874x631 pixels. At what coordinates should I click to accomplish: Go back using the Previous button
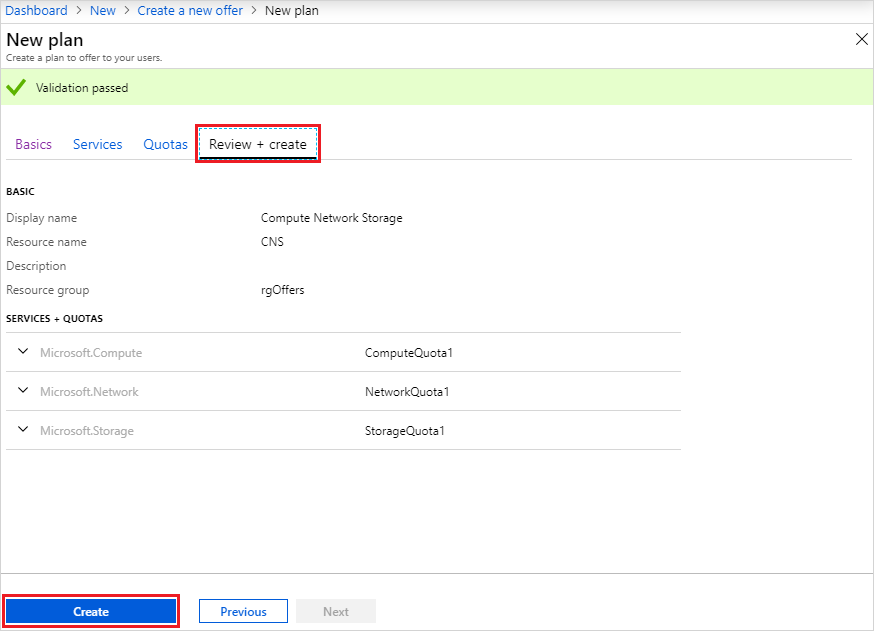(243, 610)
